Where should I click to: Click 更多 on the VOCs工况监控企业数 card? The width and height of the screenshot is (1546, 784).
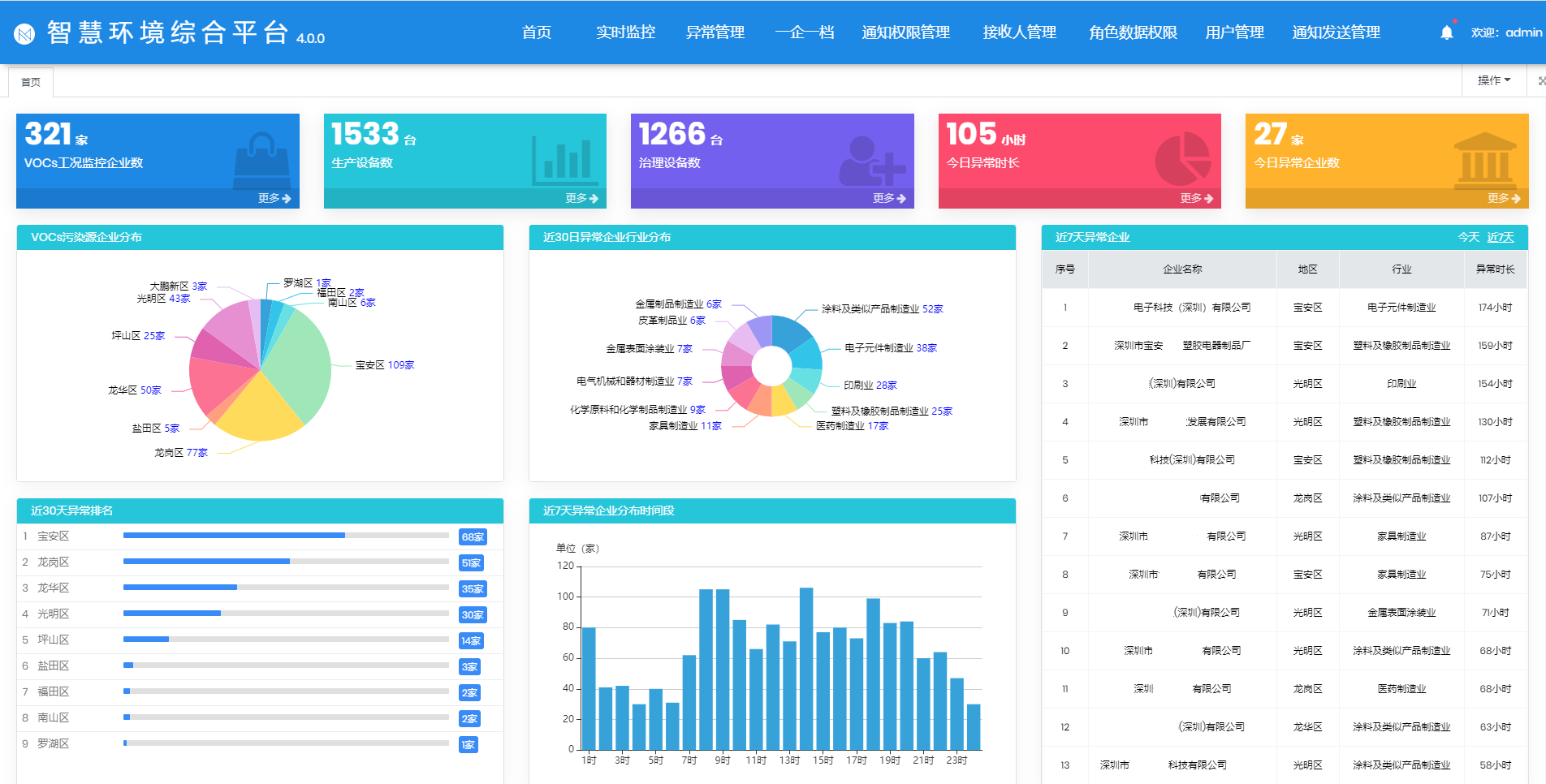[274, 198]
